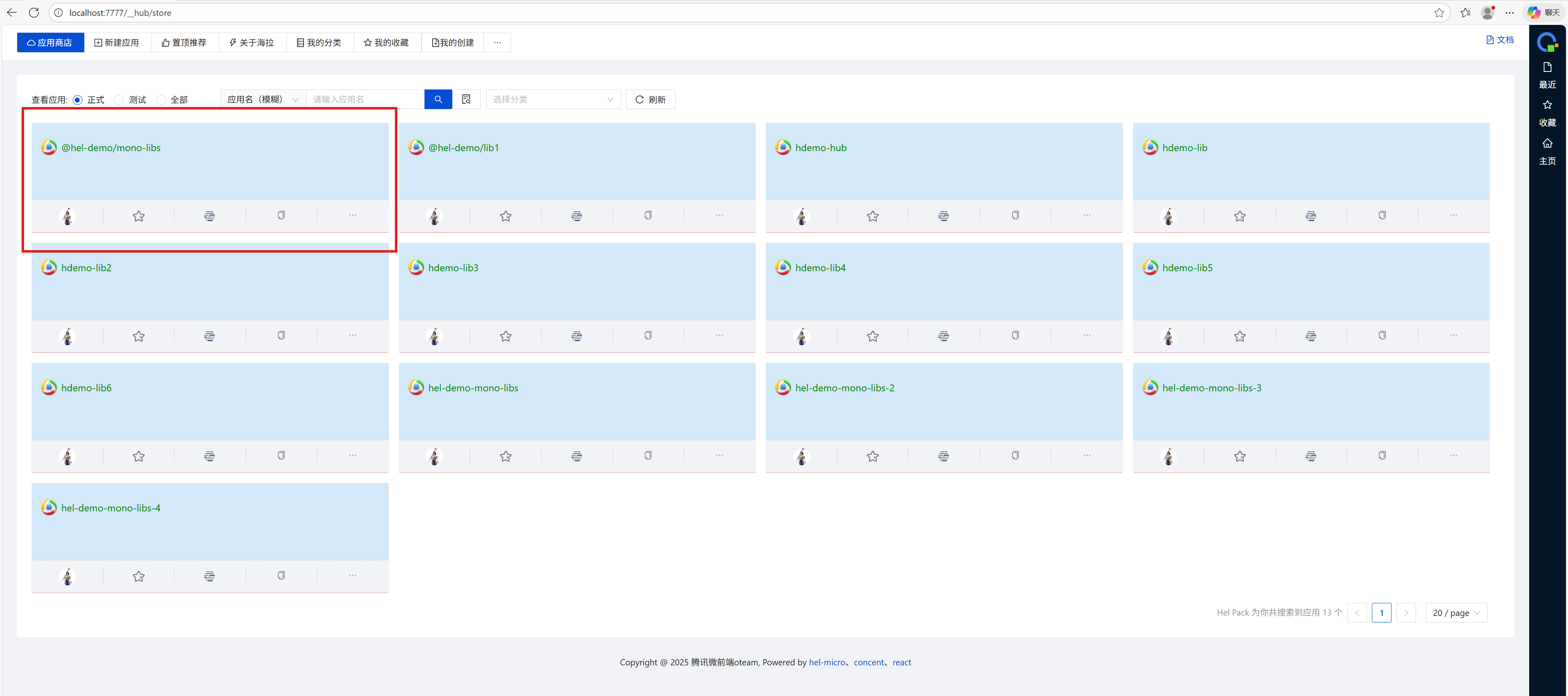Open the hel-micro footer link
Viewport: 1568px width, 696px height.
coord(826,662)
